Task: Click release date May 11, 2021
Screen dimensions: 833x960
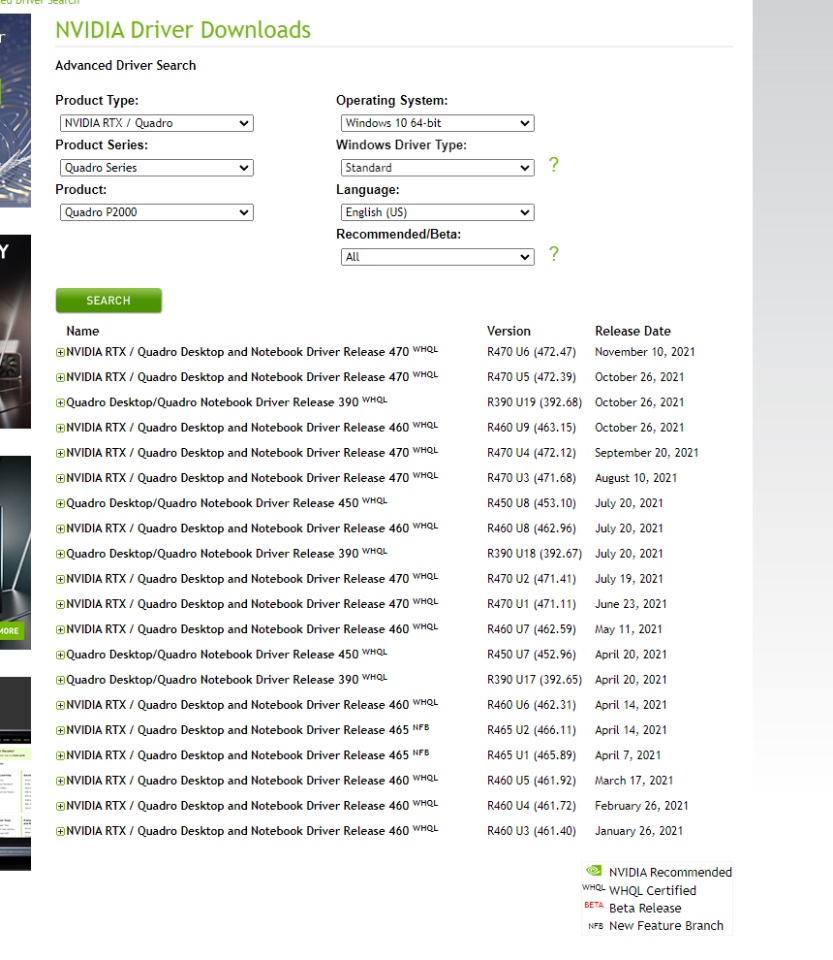Action: coord(629,629)
